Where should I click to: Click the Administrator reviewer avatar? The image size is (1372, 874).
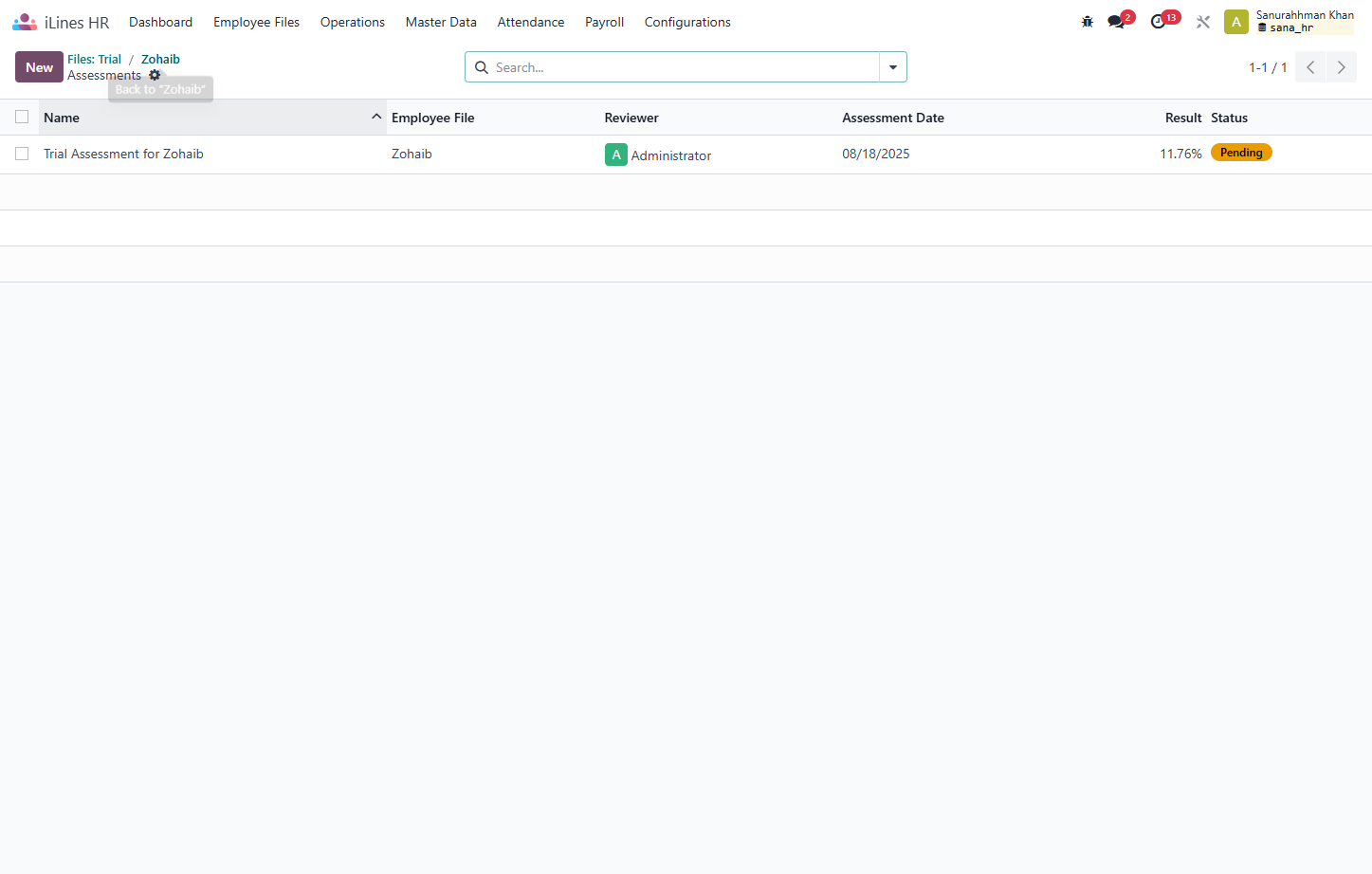pos(616,155)
